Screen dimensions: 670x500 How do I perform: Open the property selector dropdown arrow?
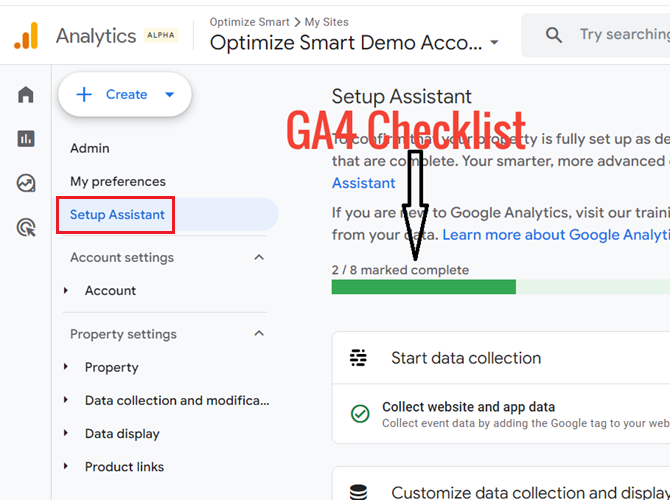[x=494, y=42]
